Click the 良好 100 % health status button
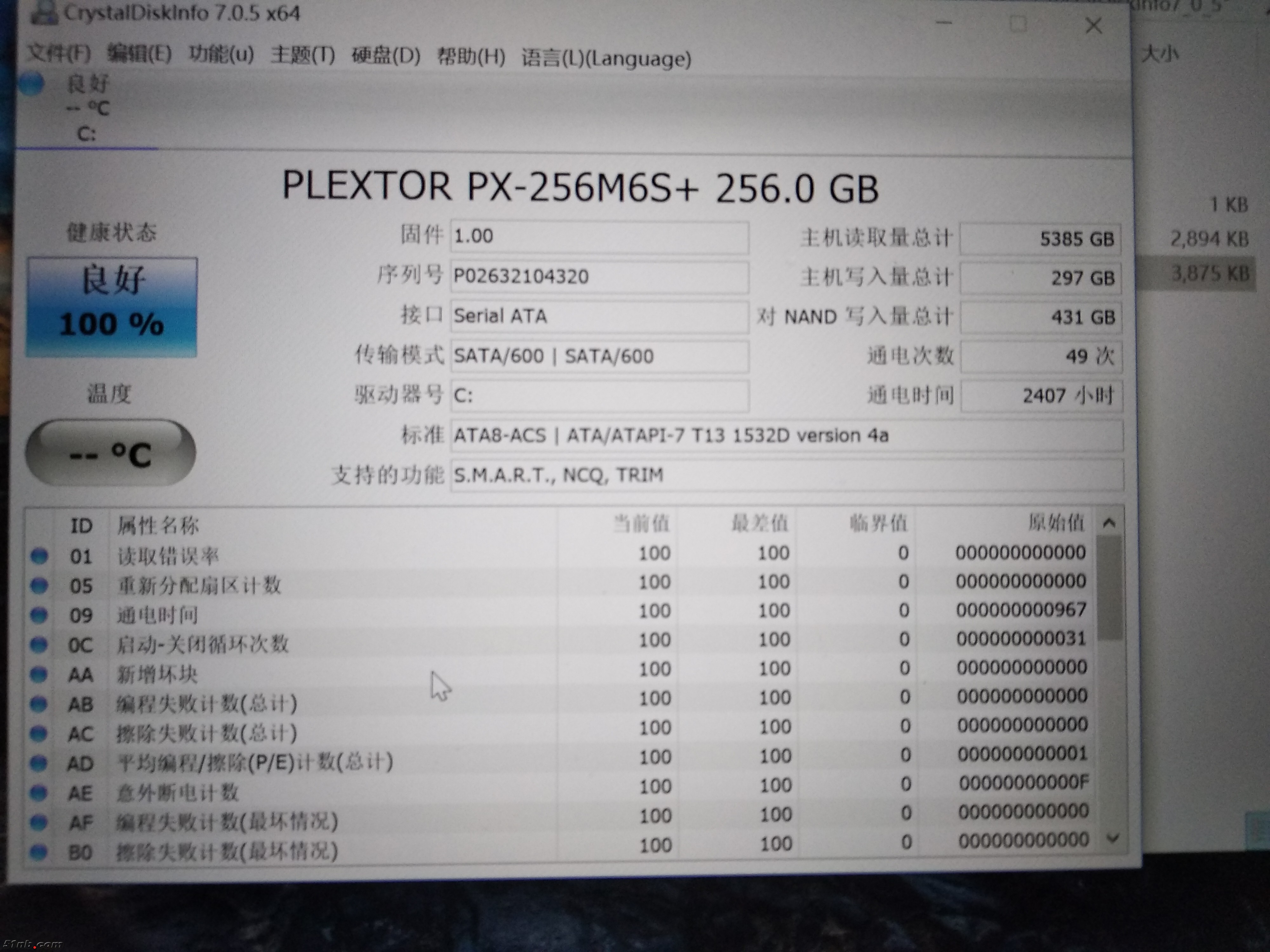The height and width of the screenshot is (952, 1270). [112, 307]
